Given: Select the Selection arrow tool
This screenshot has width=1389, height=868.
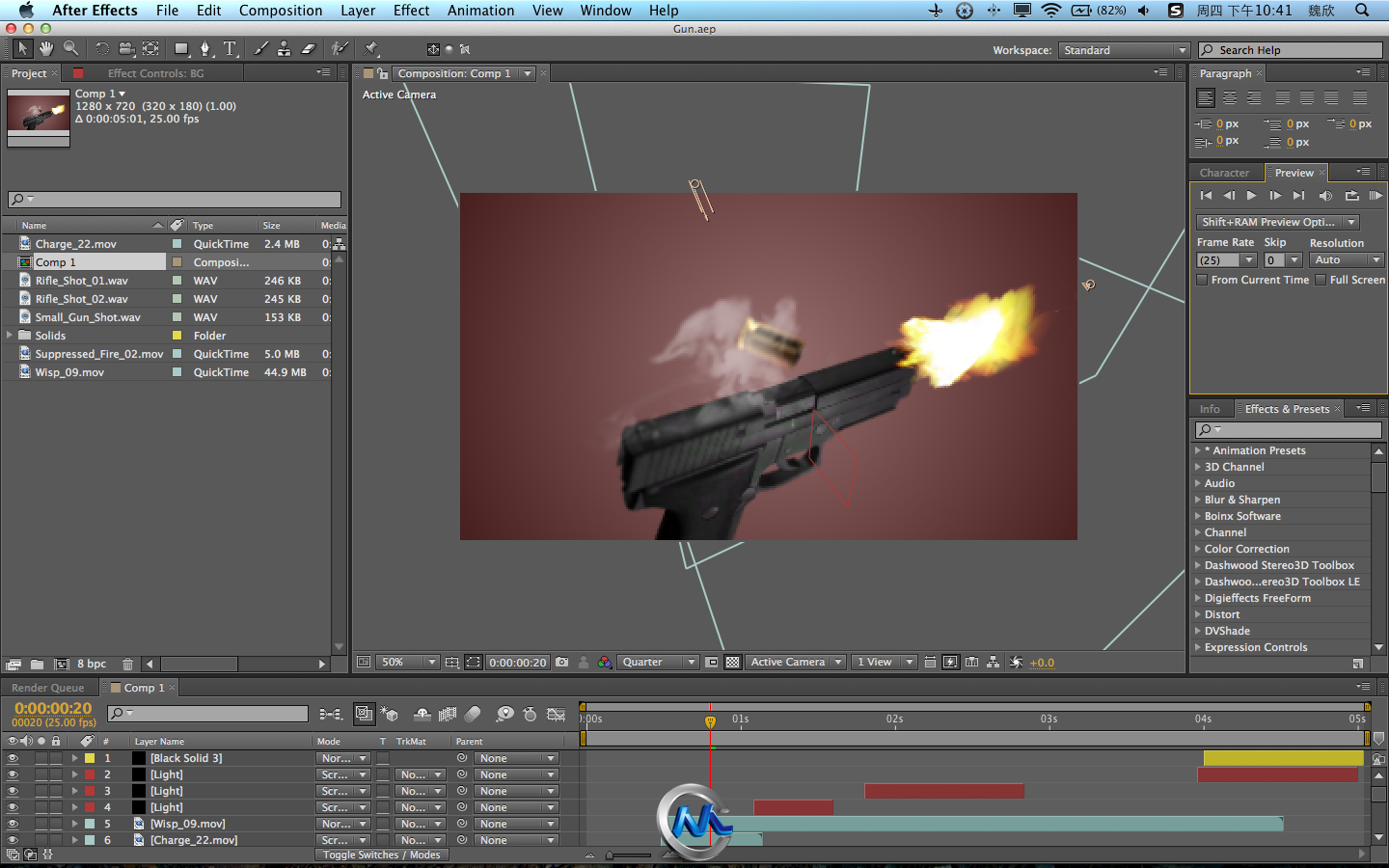Looking at the screenshot, I should [x=22, y=48].
